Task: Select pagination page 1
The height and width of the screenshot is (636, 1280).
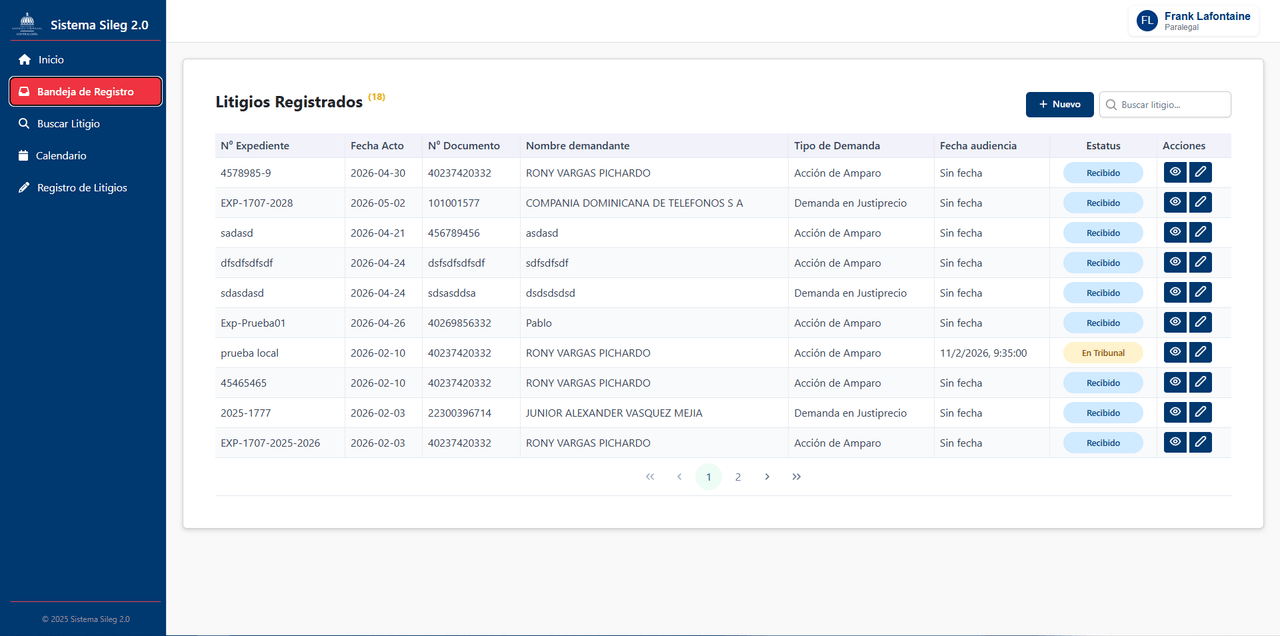Action: 708,477
